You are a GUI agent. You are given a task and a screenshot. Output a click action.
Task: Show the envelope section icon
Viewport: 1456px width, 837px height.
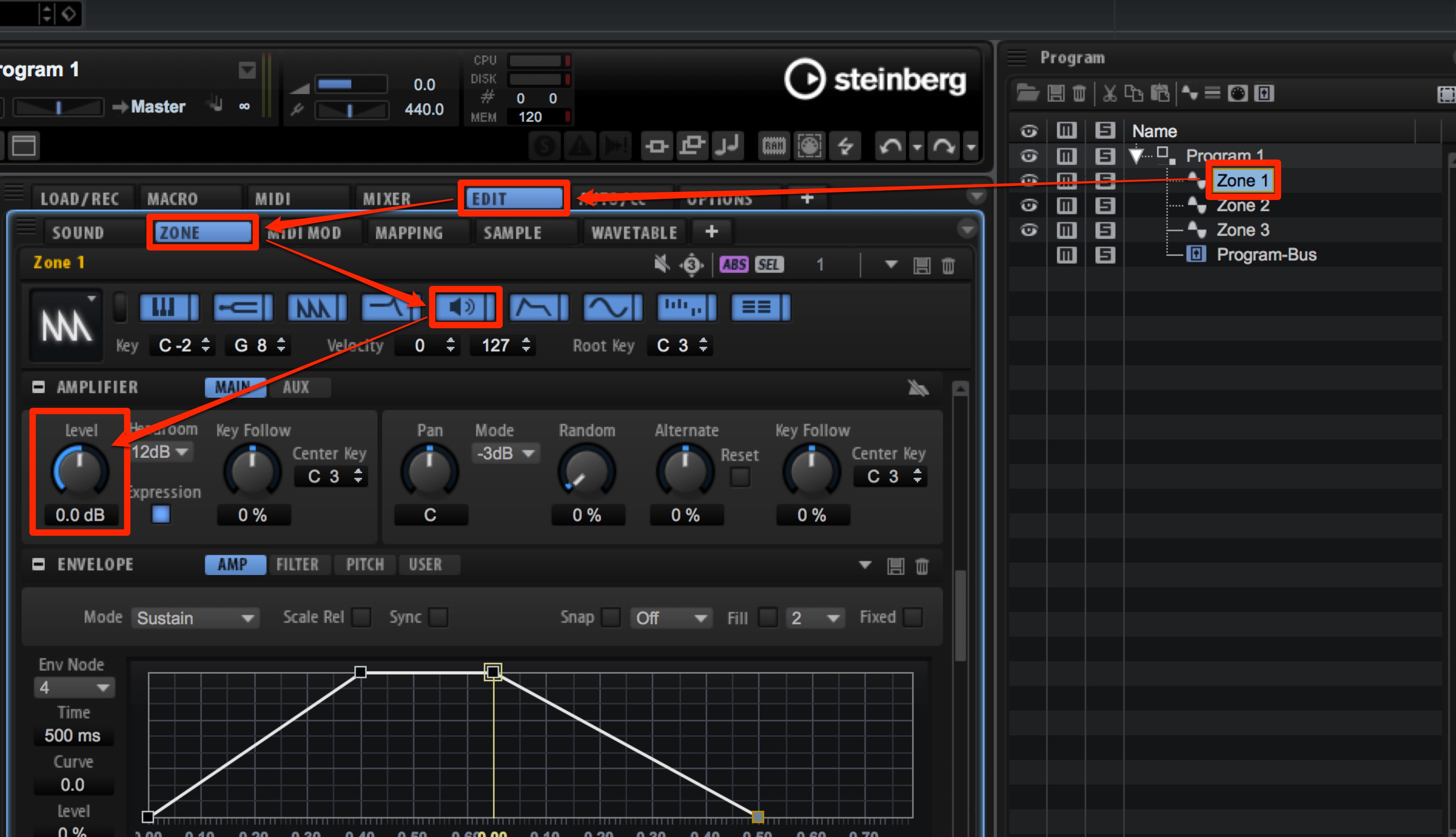pos(539,308)
